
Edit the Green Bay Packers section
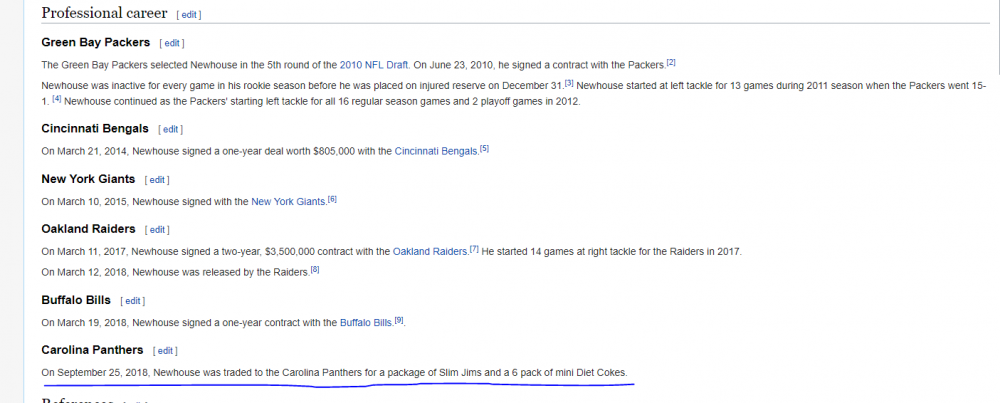click(172, 43)
